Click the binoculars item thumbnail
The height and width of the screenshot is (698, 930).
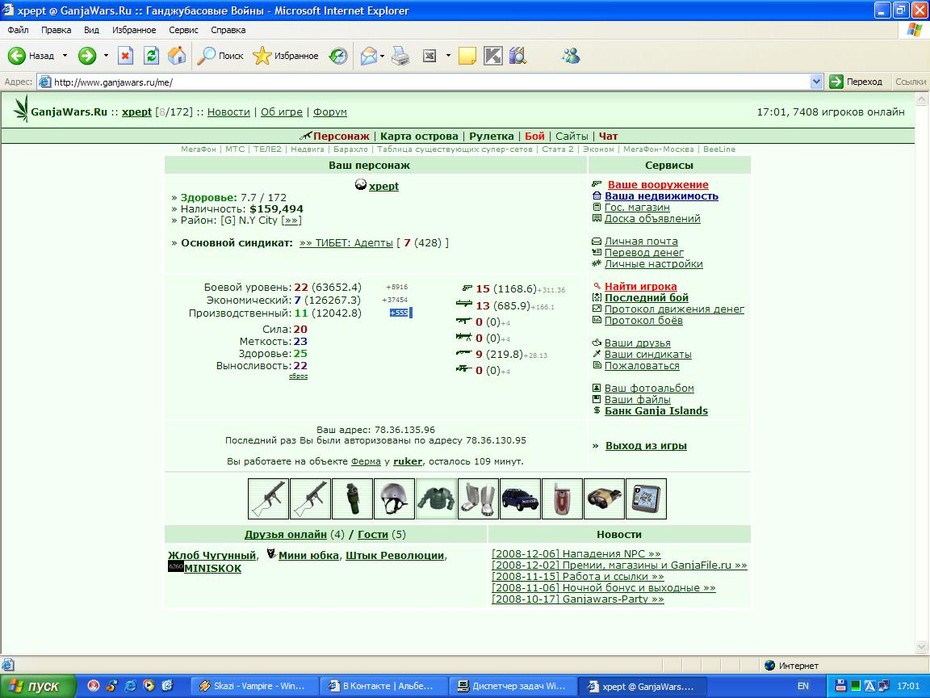[x=604, y=499]
